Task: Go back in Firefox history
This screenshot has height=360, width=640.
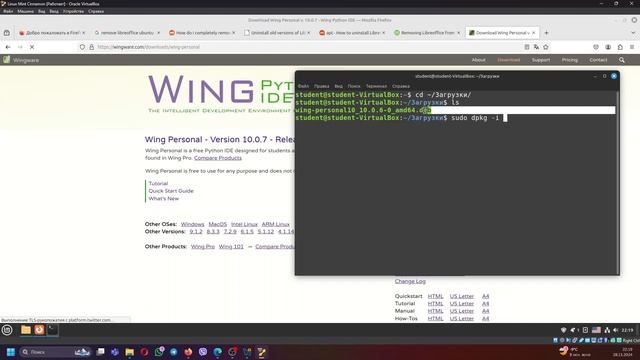Action: (8, 47)
